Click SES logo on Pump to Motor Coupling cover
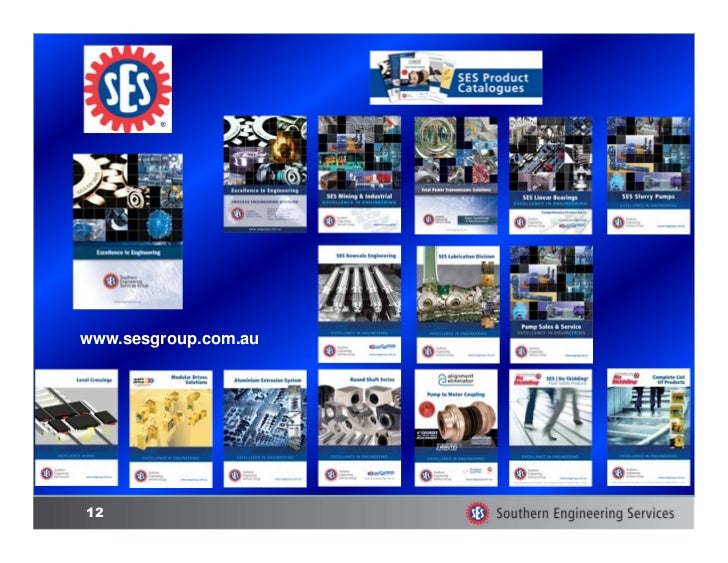Image resolution: width=728 pixels, height=563 pixels. click(426, 475)
